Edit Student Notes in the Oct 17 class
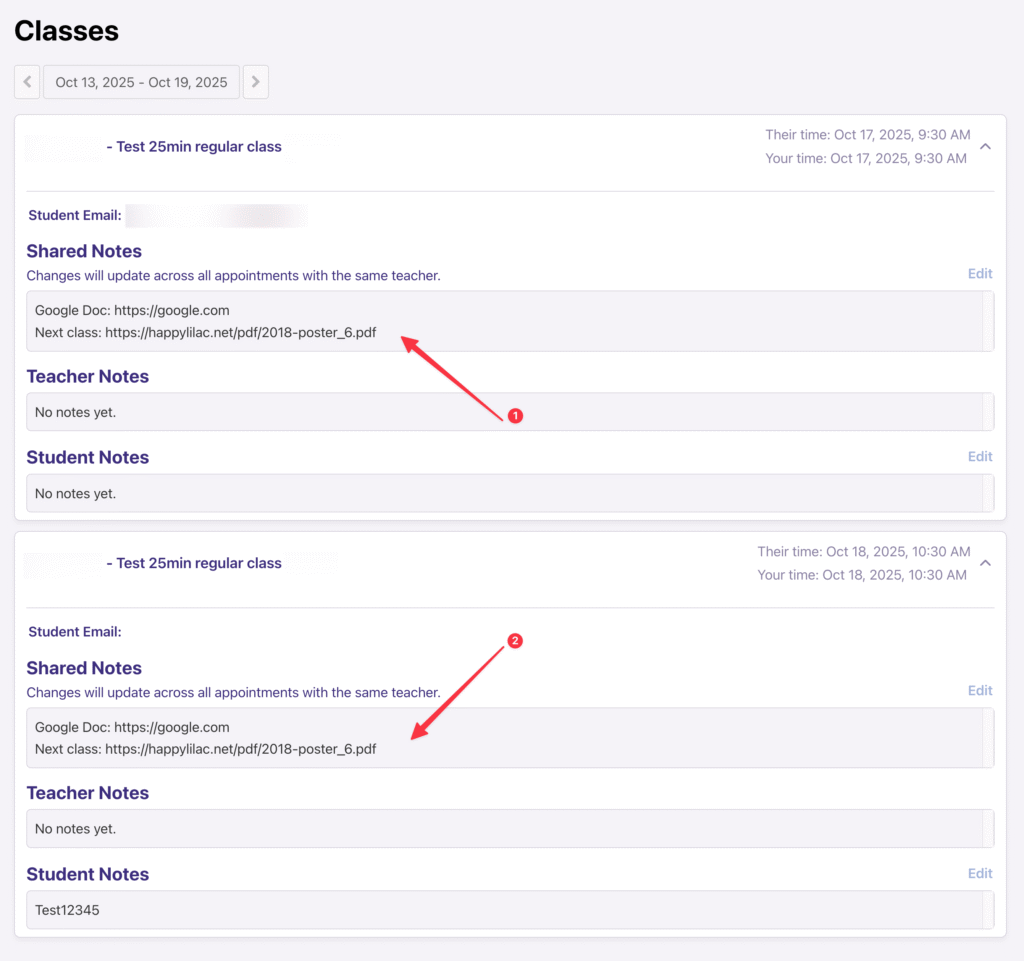The height and width of the screenshot is (961, 1024). point(979,456)
